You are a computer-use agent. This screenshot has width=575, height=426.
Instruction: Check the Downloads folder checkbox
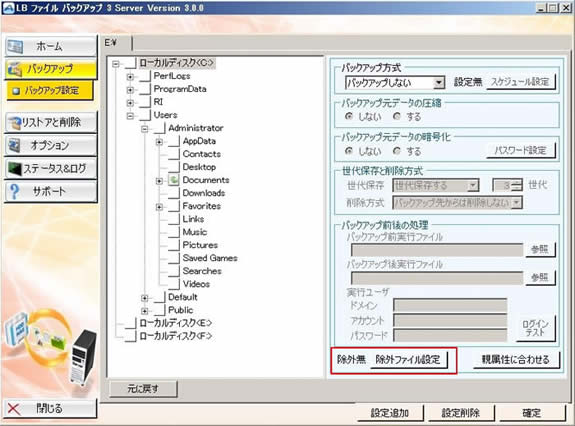174,193
